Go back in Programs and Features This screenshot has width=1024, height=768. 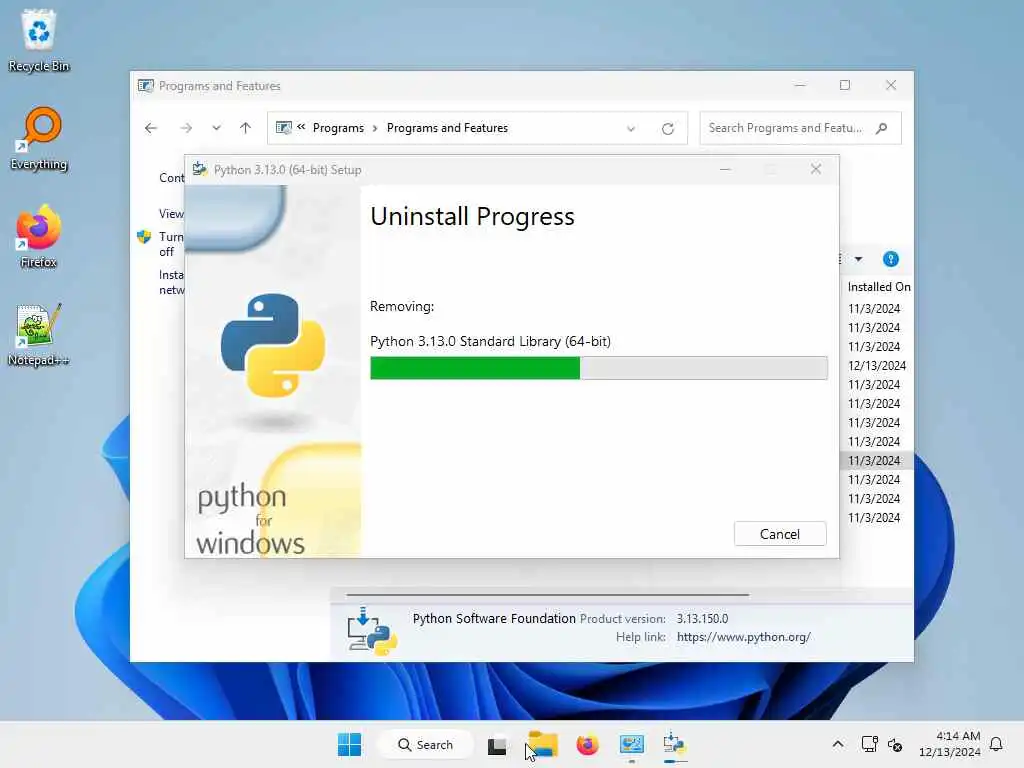[x=151, y=128]
